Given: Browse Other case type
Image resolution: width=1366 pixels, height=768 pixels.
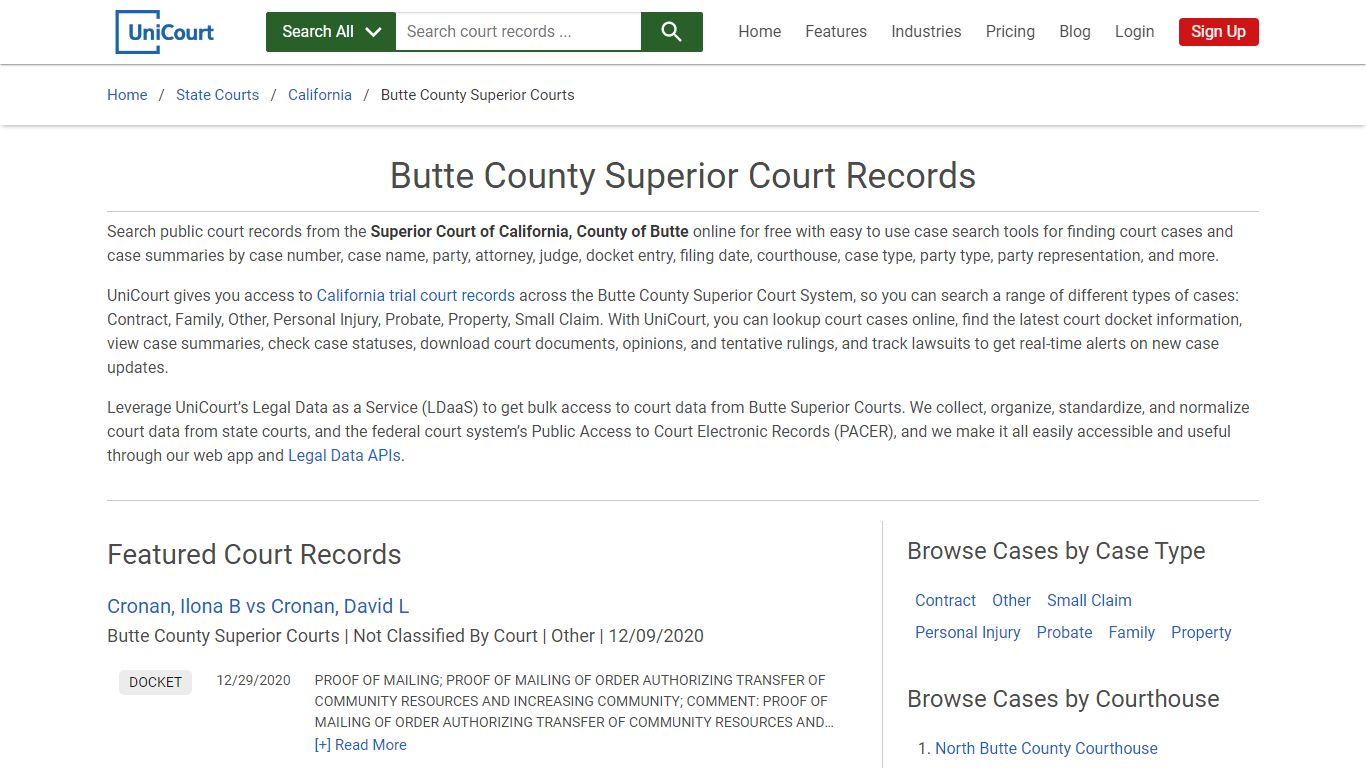Looking at the screenshot, I should tap(1011, 601).
